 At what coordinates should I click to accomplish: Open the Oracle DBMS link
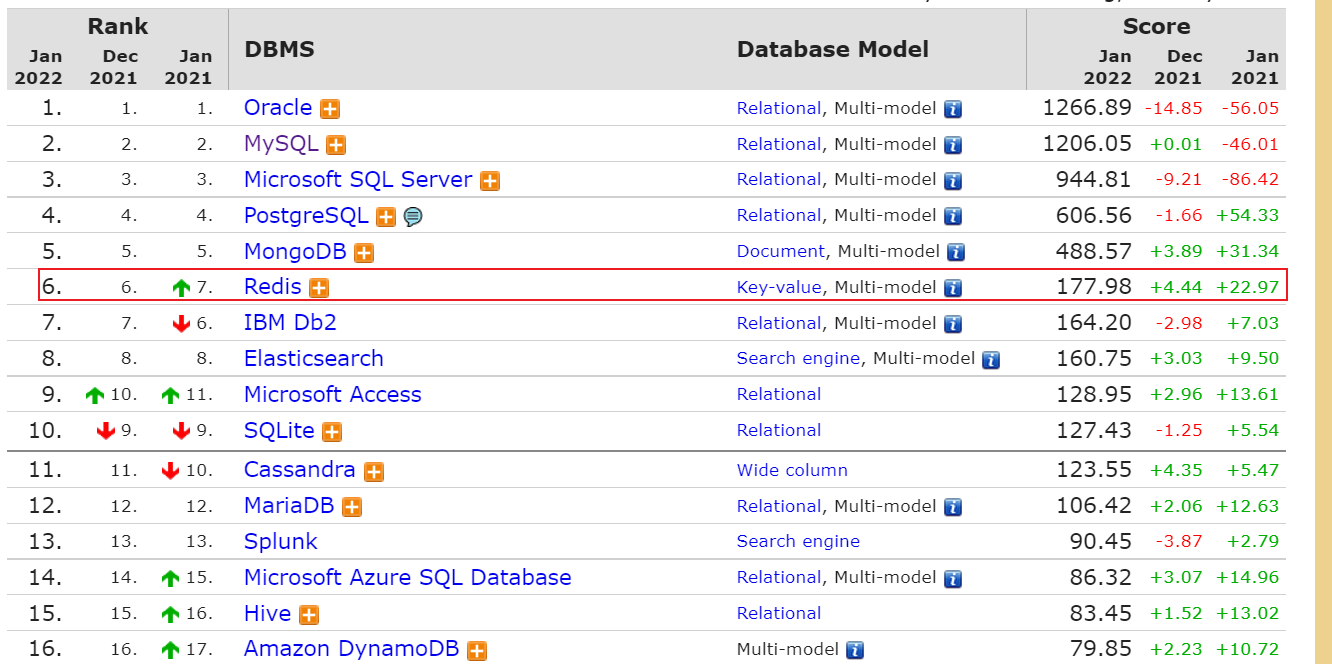278,108
